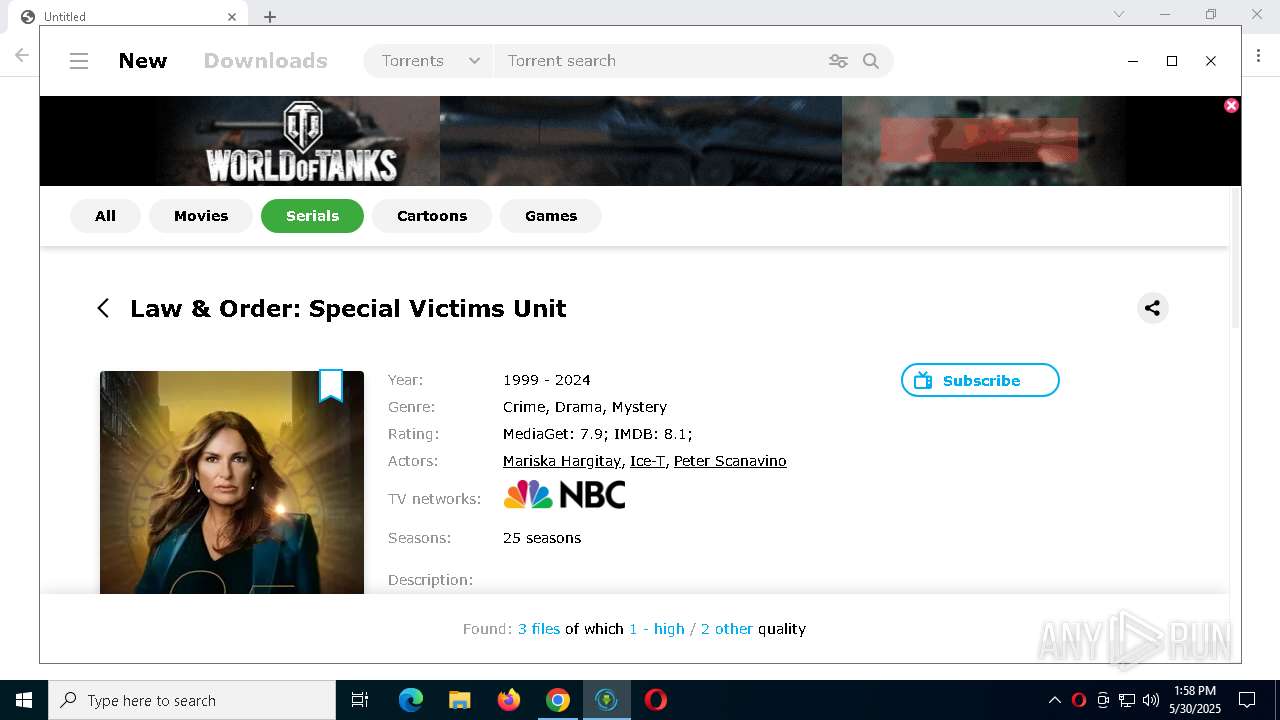Open network settings tray icon

[x=1127, y=700]
